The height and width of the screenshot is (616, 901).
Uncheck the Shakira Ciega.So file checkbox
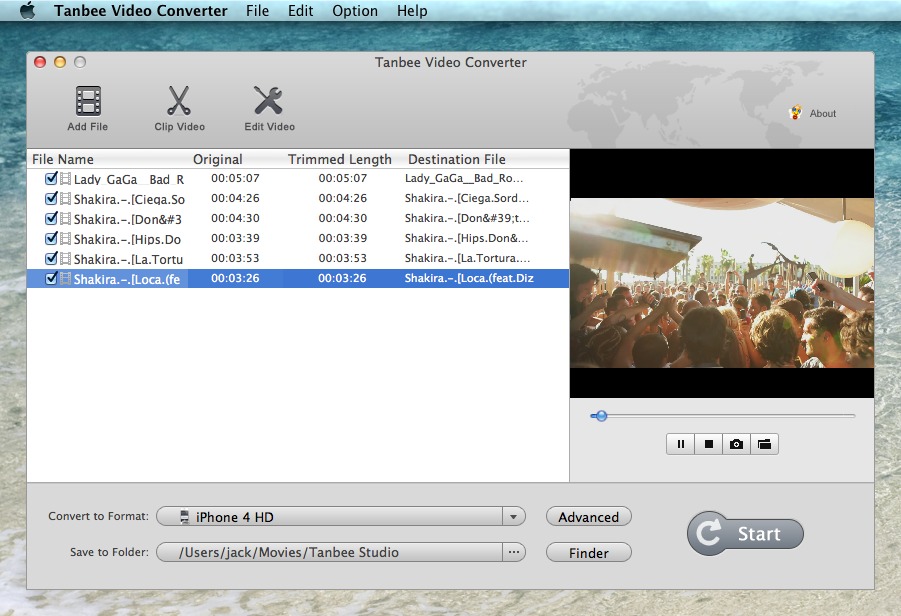(51, 198)
